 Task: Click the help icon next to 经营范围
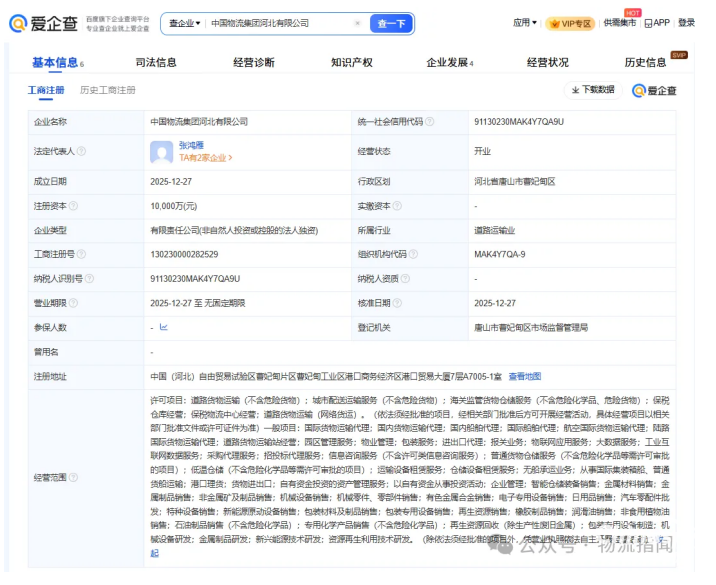pyautogui.click(x=73, y=477)
